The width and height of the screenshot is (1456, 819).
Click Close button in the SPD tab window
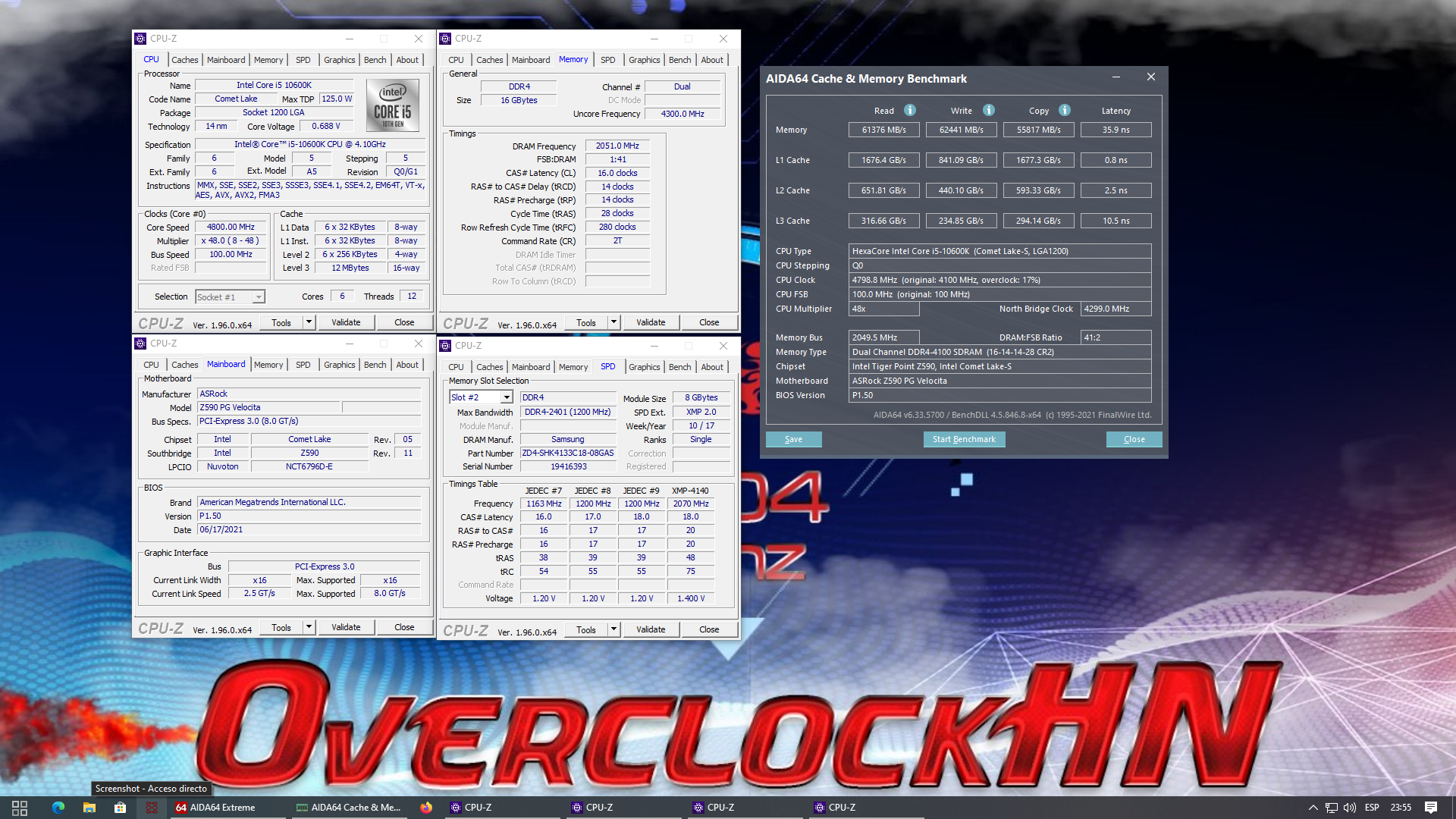[709, 629]
